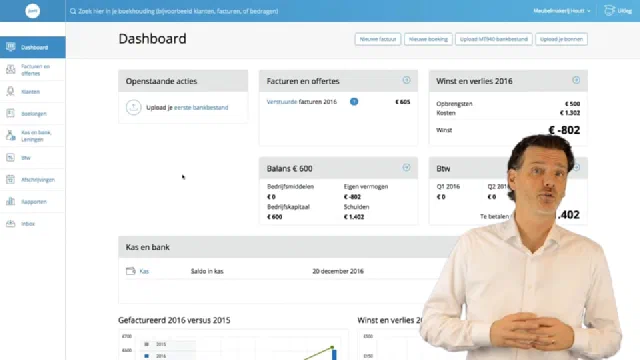Follow the Kas link in Kas en bank
The width and height of the screenshot is (640, 360).
tap(144, 271)
